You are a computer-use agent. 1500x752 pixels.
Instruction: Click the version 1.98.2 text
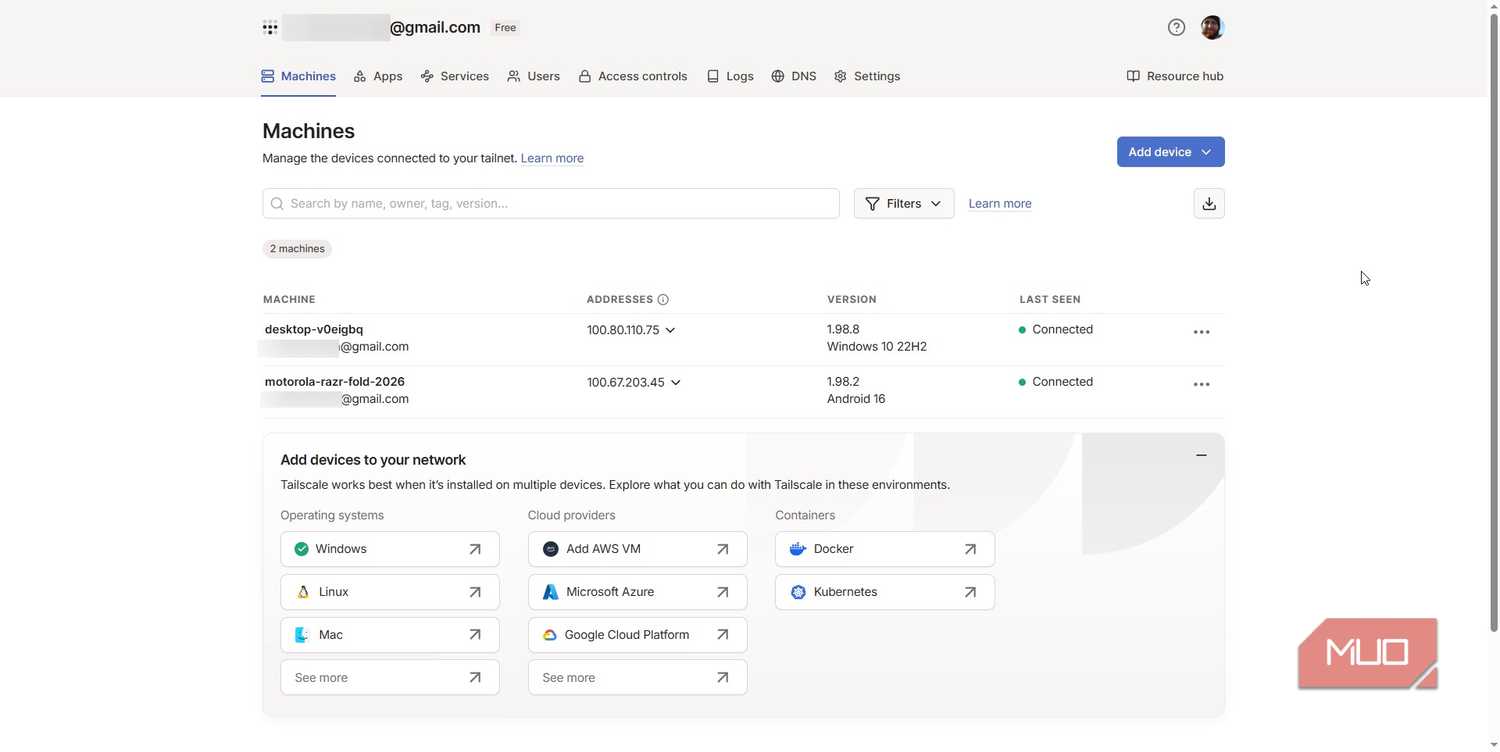843,381
